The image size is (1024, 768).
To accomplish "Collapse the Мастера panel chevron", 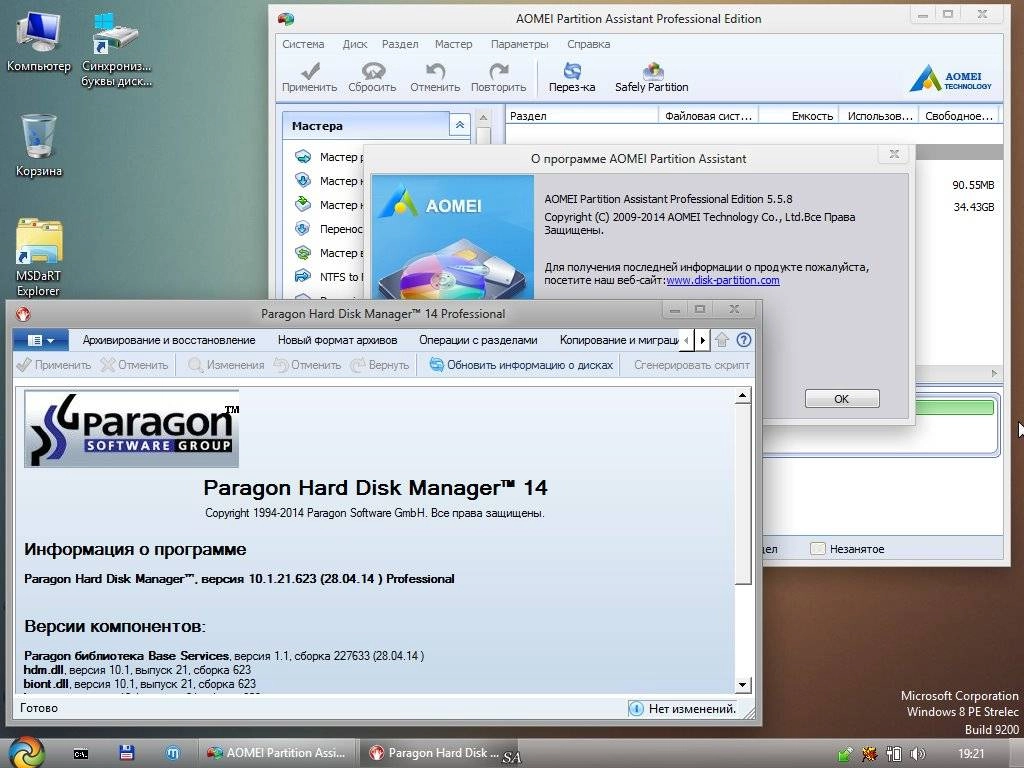I will click(x=460, y=125).
